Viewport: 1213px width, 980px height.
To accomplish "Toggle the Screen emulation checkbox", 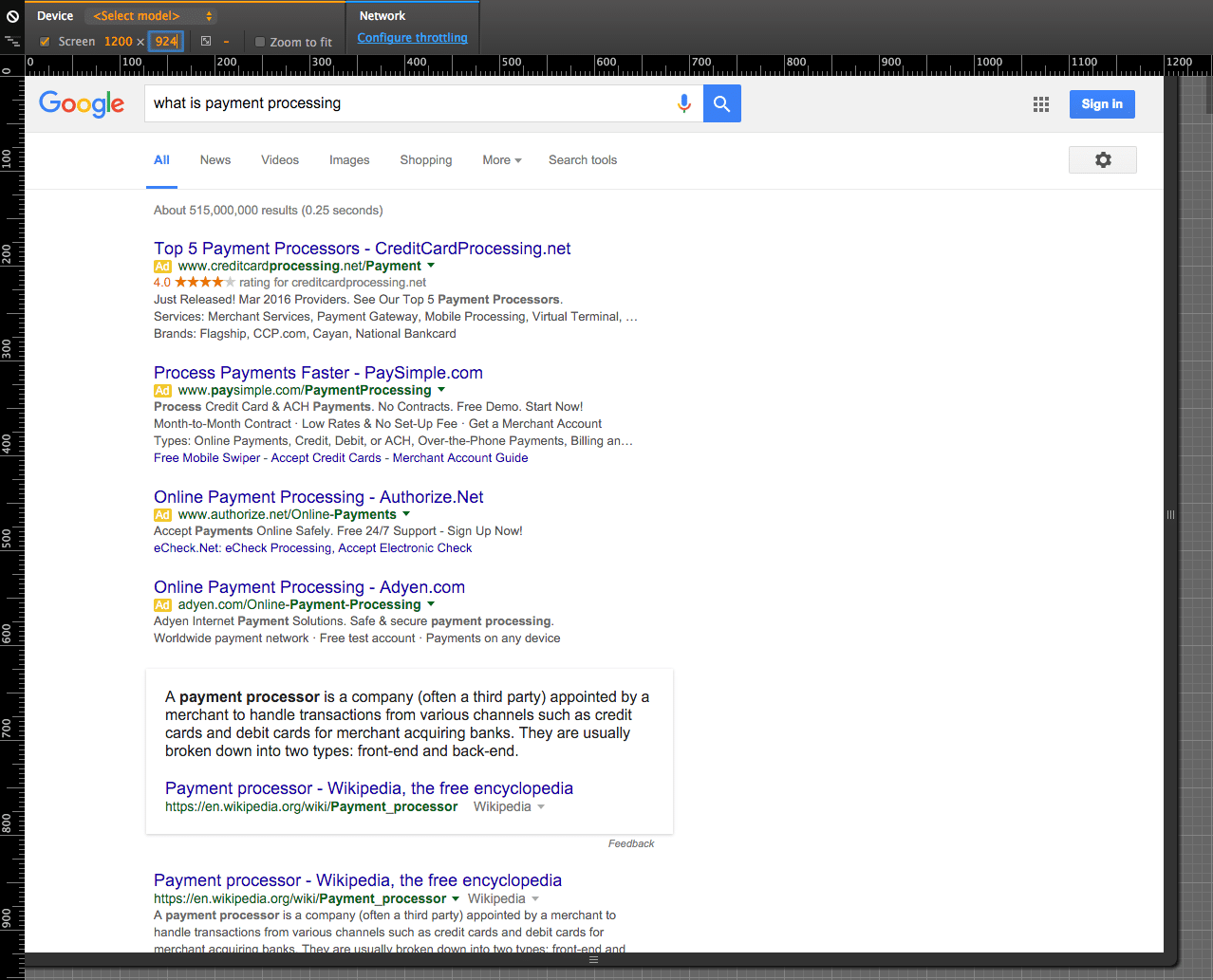I will [x=45, y=42].
